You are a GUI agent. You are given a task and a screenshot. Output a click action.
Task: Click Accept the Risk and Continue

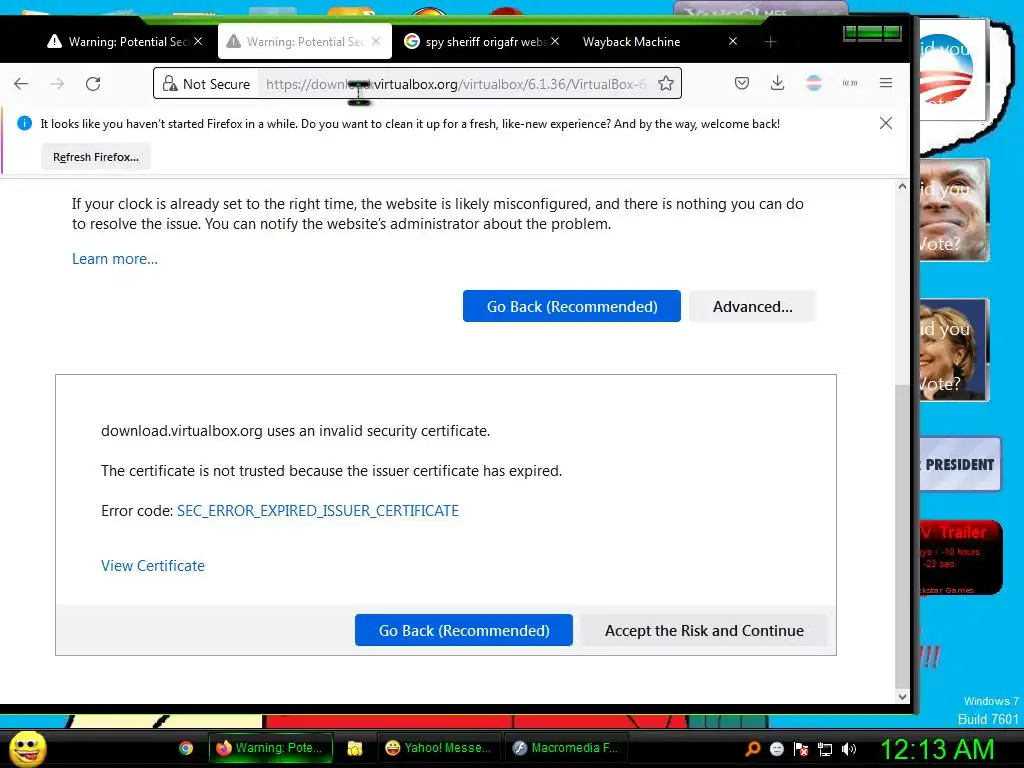tap(704, 630)
